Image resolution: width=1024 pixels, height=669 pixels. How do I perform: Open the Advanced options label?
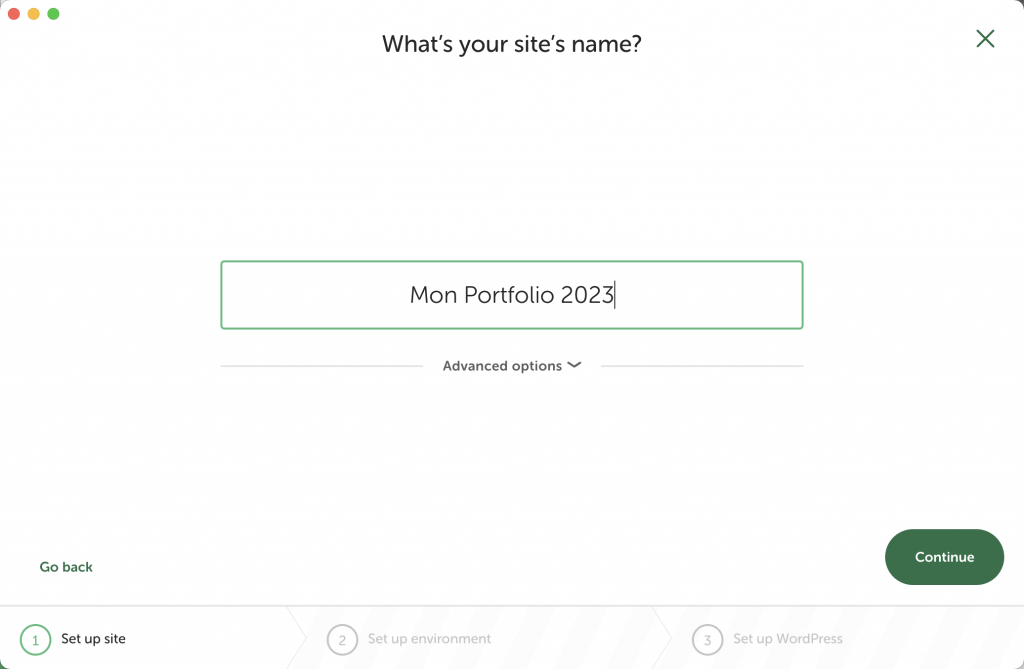pos(502,366)
